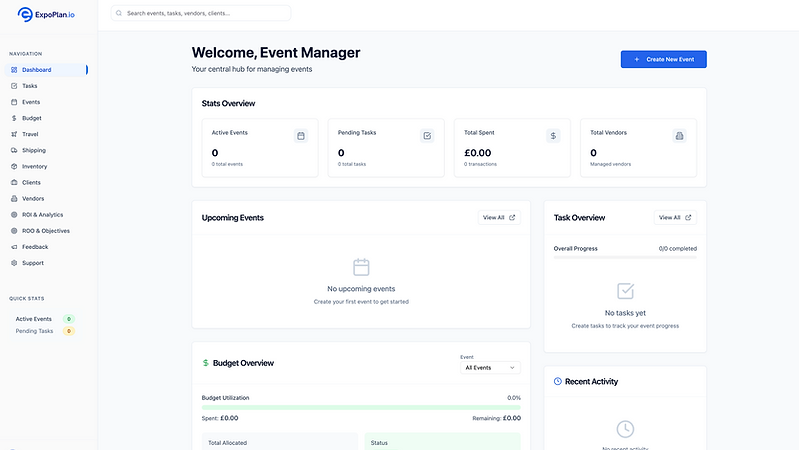The height and width of the screenshot is (450, 799).
Task: Click the Total Vendors card icon
Action: click(x=679, y=136)
